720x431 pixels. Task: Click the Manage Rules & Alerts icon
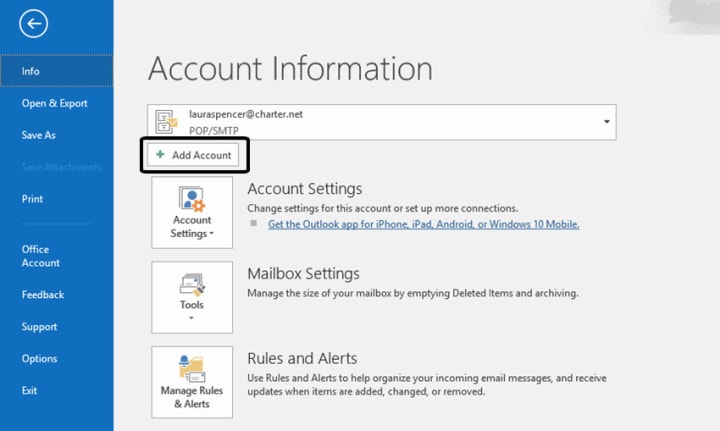coord(191,369)
